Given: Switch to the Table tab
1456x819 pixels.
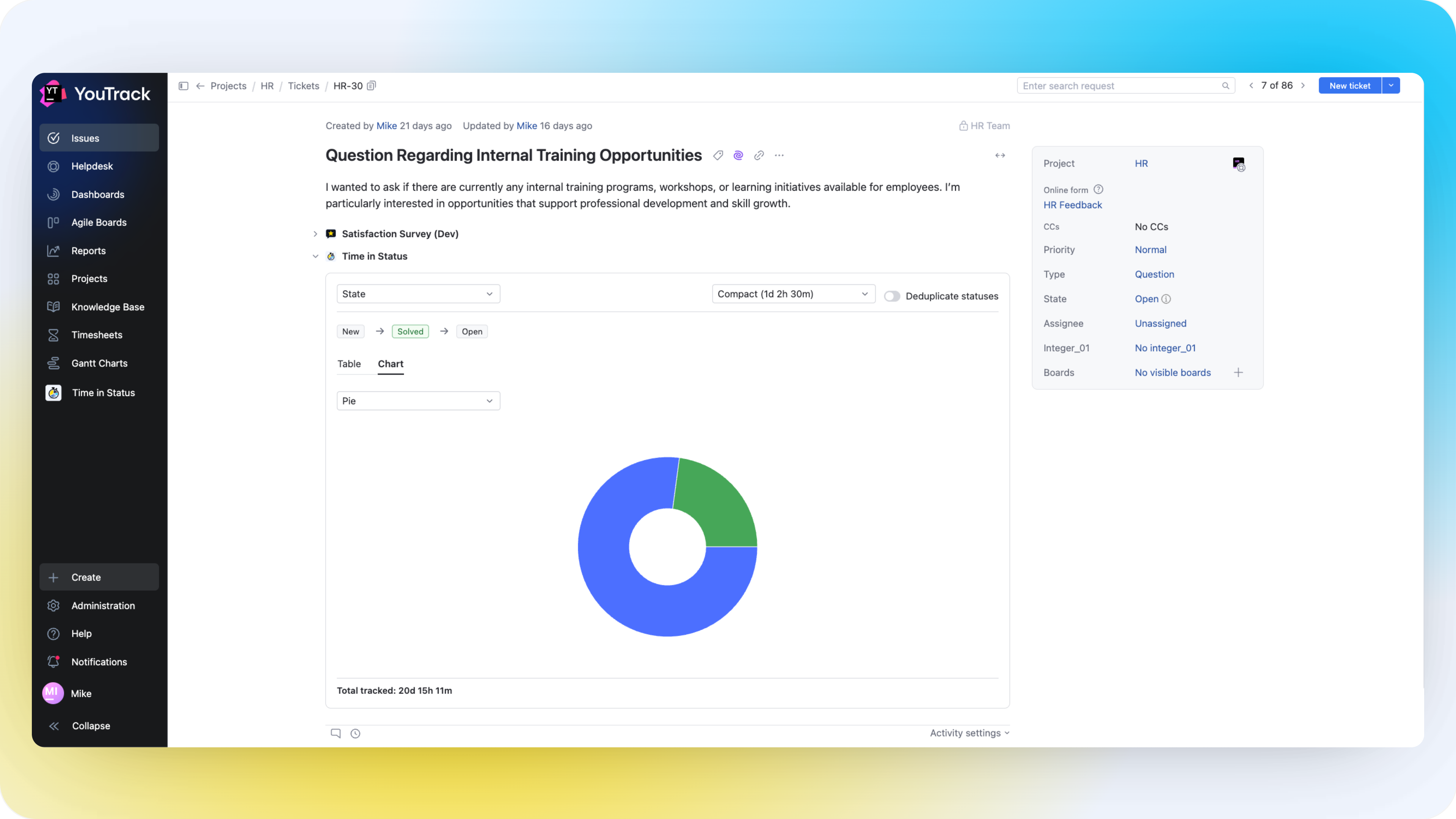Looking at the screenshot, I should (x=349, y=364).
